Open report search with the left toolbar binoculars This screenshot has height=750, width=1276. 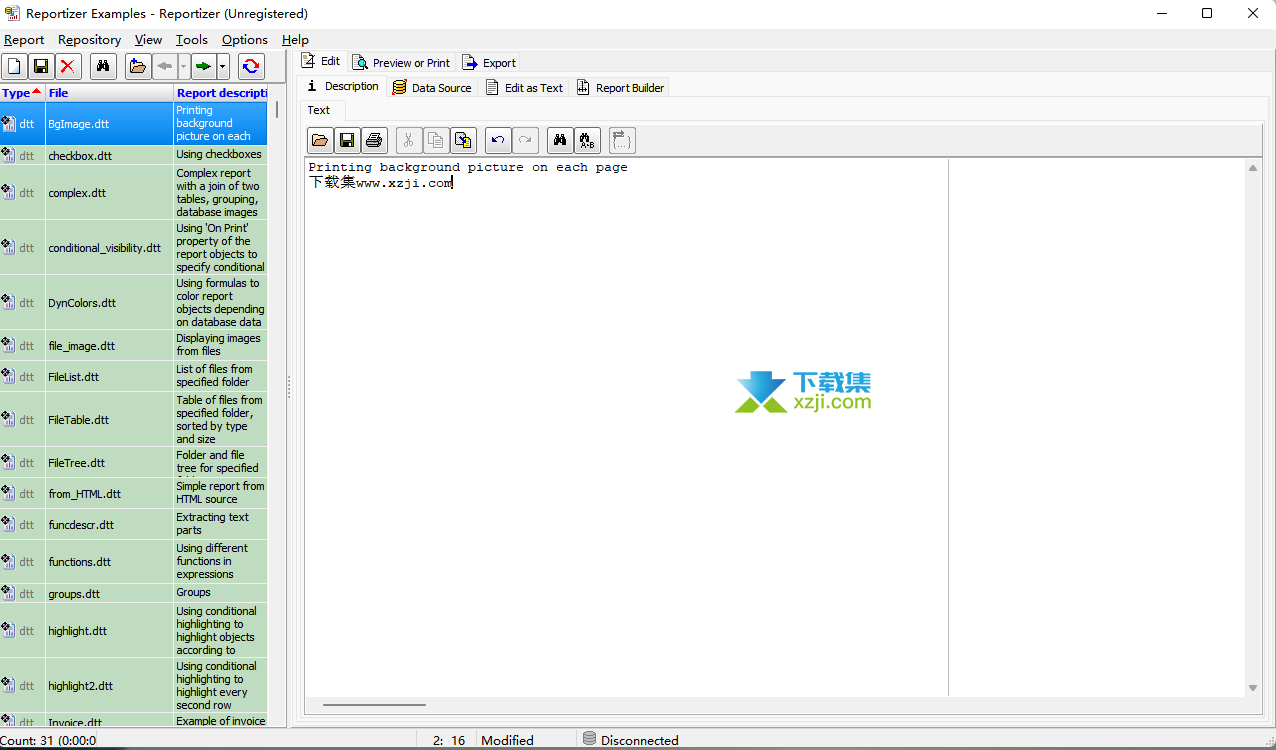pyautogui.click(x=103, y=67)
